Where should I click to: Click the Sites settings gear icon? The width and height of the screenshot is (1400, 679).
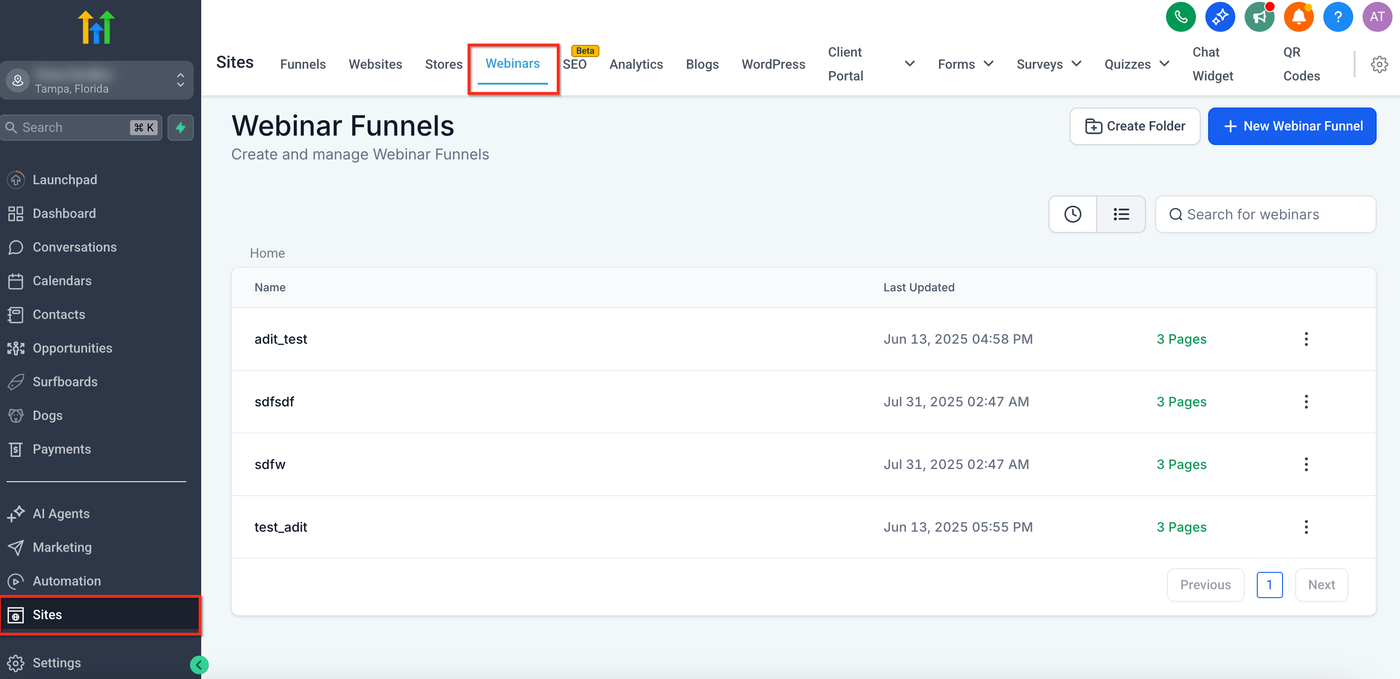click(1379, 64)
